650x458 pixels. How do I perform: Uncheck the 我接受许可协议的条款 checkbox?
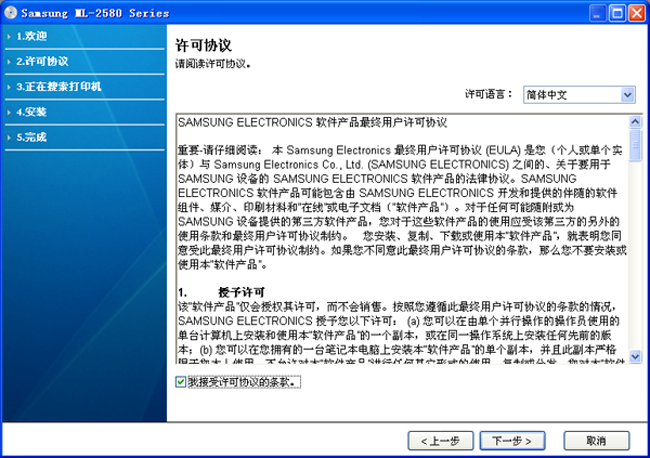click(x=180, y=382)
